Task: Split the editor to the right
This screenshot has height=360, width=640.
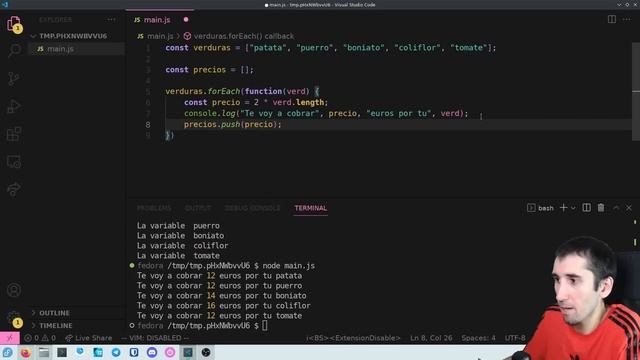Action: point(611,19)
